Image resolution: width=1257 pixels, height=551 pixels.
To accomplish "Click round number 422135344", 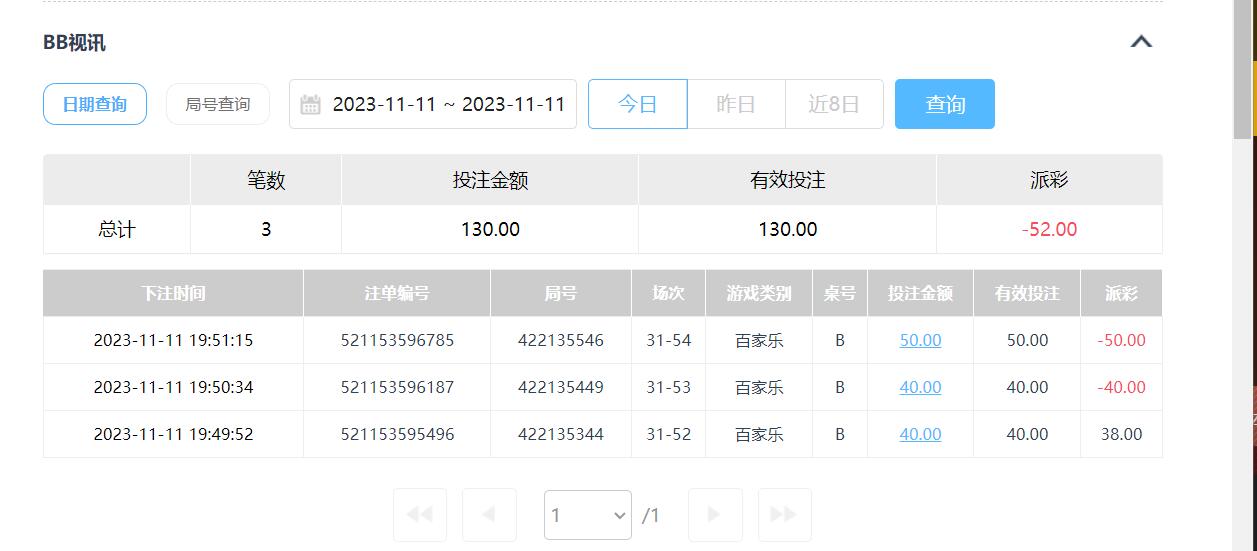I will click(x=561, y=434).
